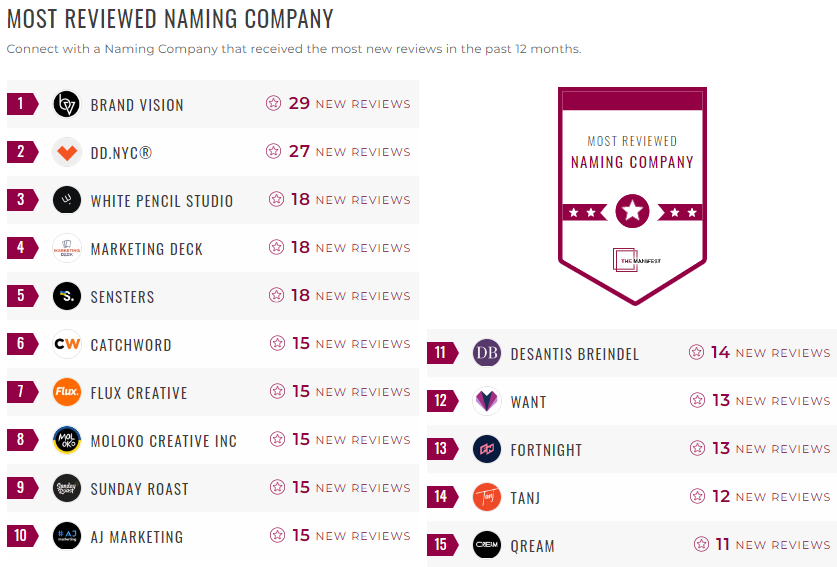
Task: Click the Flux Creative orange logo
Action: [x=67, y=392]
